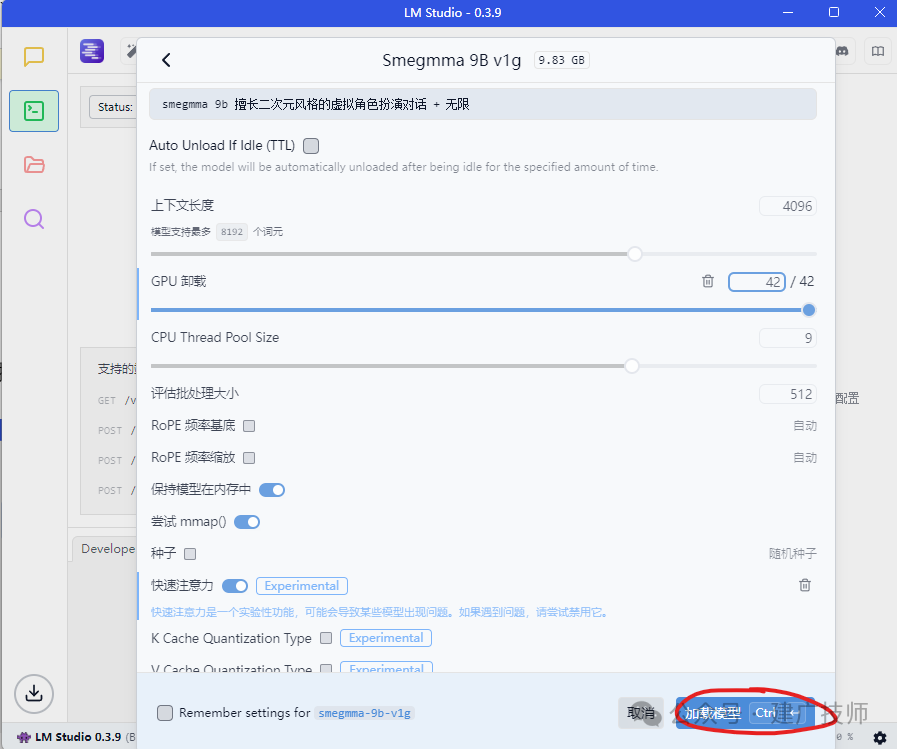The image size is (897, 749).
Task: Click the purple LM Studio logo icon
Action: (x=92, y=51)
